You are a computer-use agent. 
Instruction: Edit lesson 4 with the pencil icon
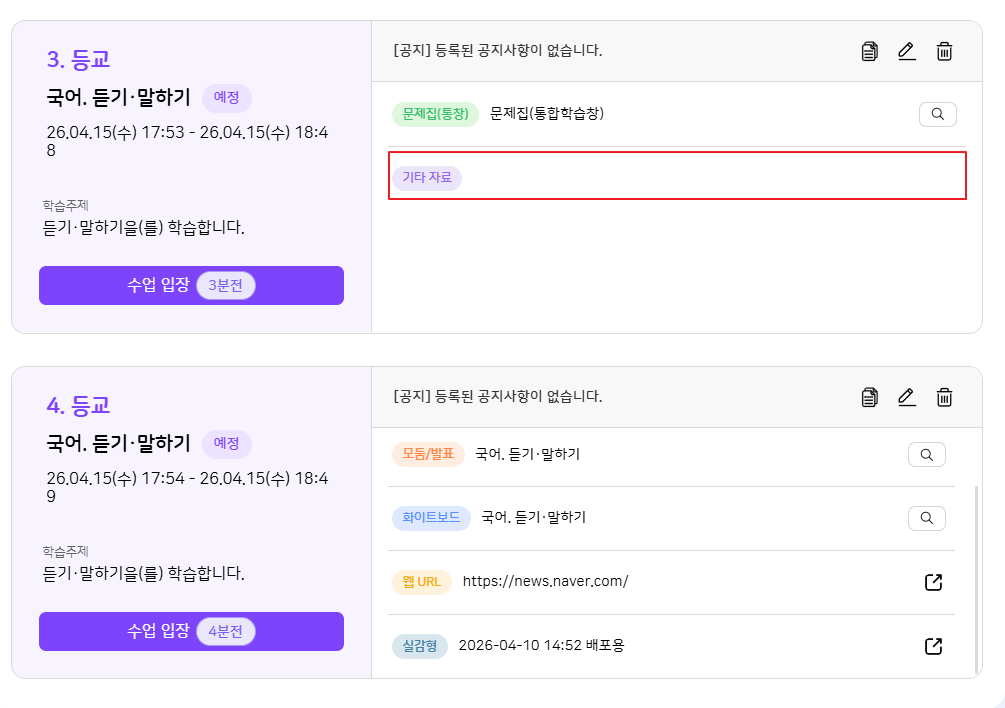tap(907, 397)
